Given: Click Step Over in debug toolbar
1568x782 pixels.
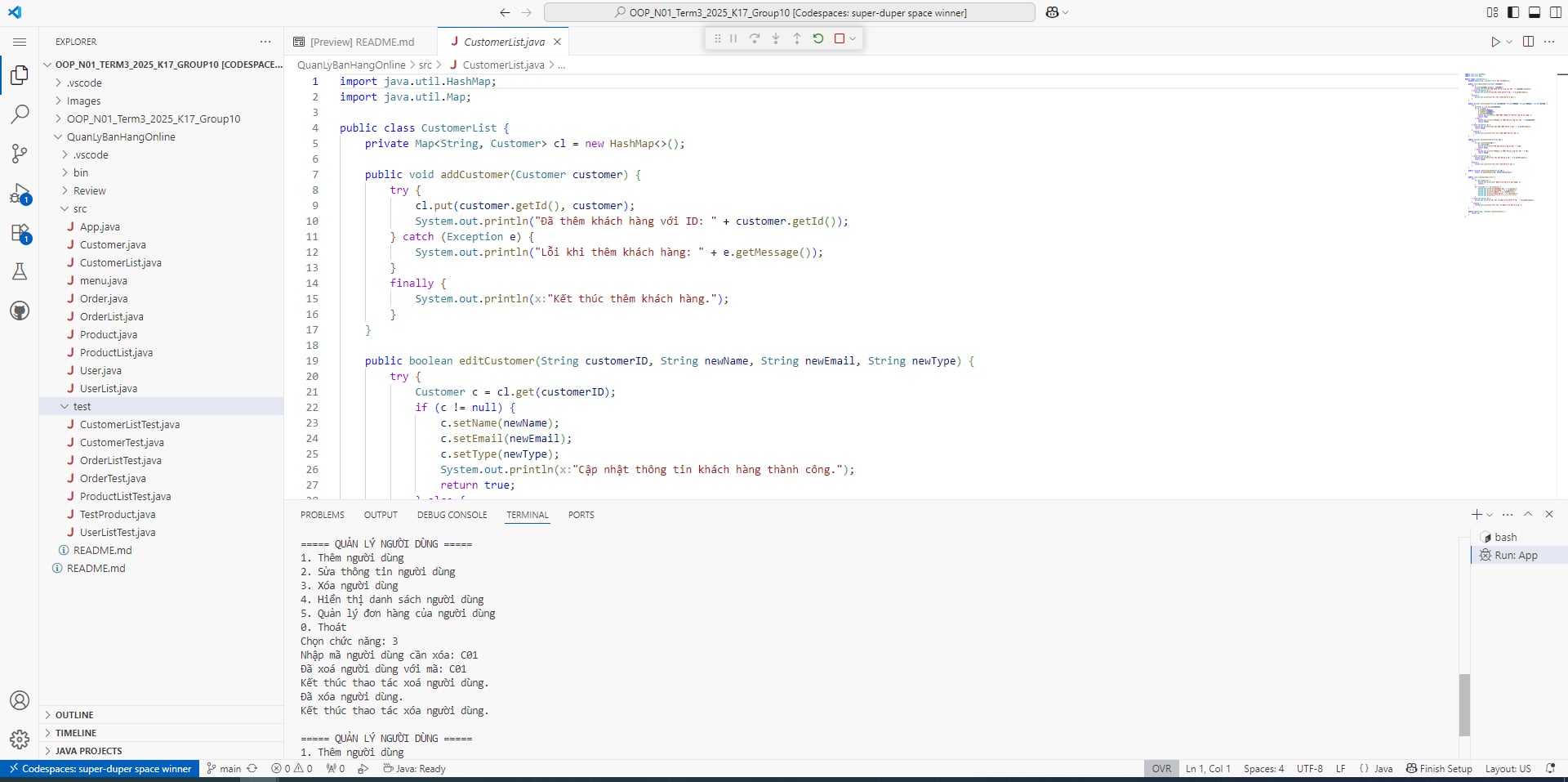Looking at the screenshot, I should click(755, 38).
